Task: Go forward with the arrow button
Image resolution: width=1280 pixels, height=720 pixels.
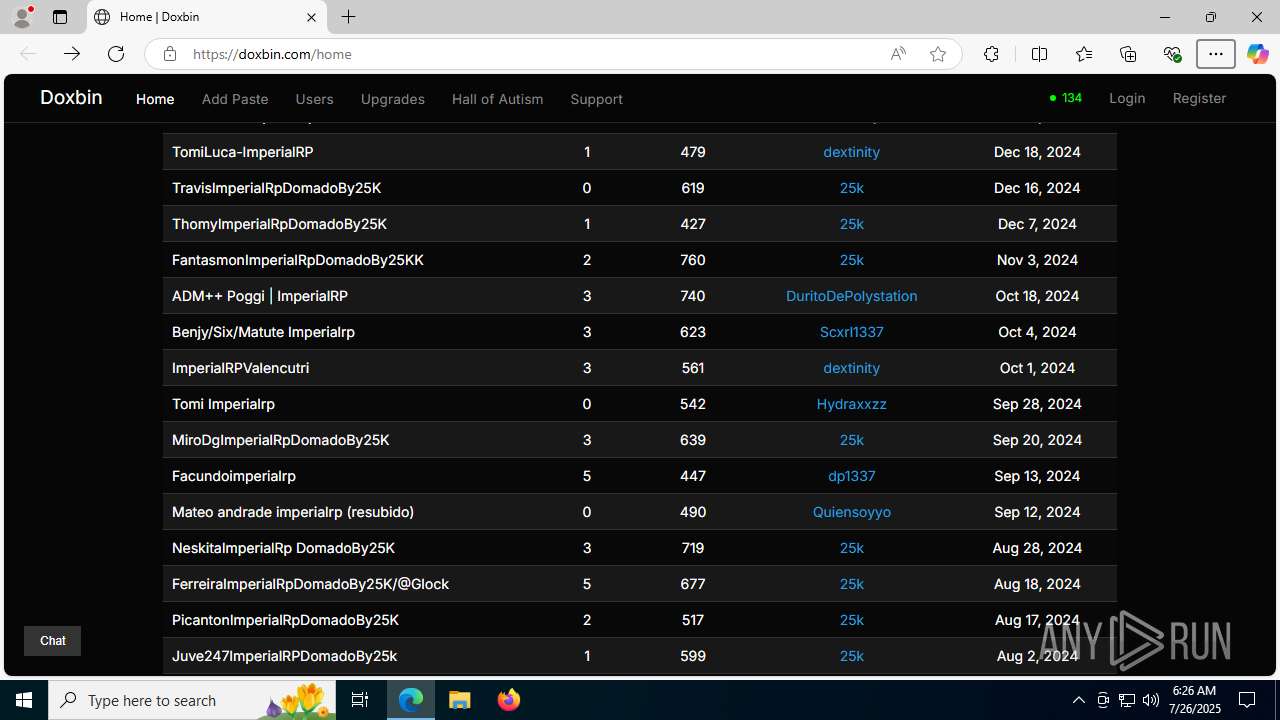Action: click(72, 54)
